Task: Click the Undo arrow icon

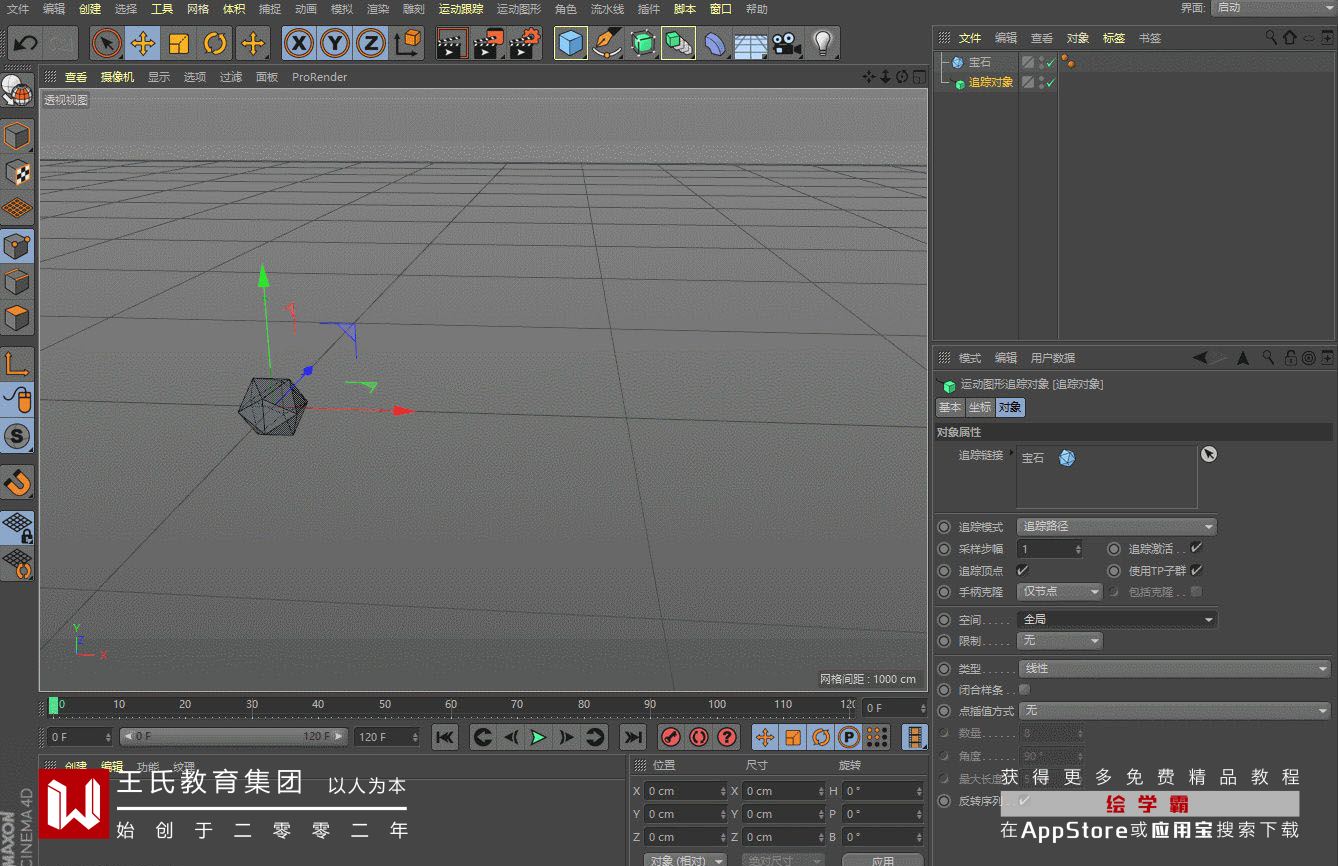Action: point(25,43)
